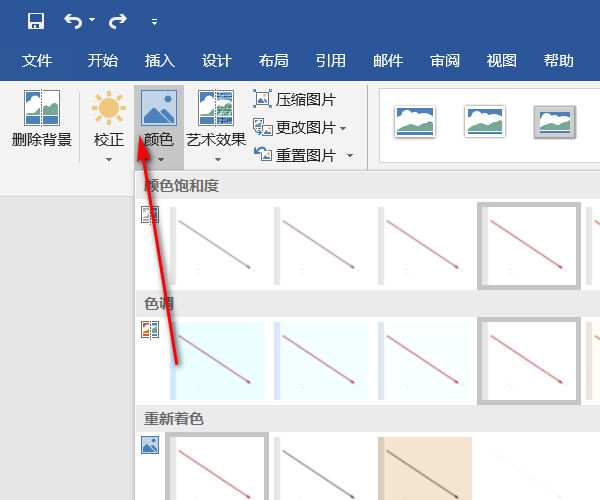
Task: Expand the 艺术效果 dropdown arrow
Action: click(x=218, y=159)
